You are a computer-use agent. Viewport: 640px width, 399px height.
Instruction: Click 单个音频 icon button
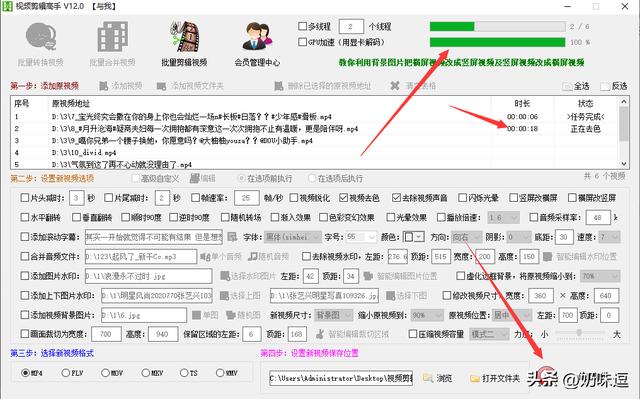click(204, 257)
